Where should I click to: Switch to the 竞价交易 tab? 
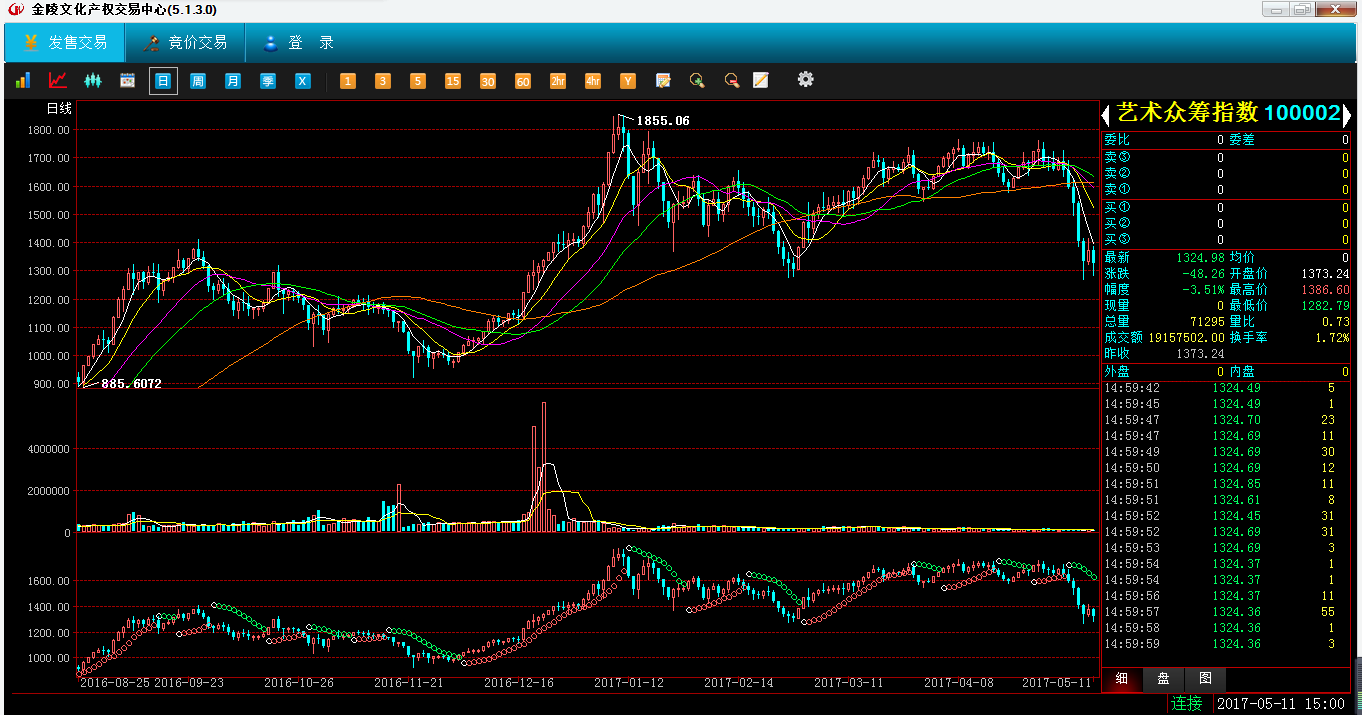[x=185, y=43]
